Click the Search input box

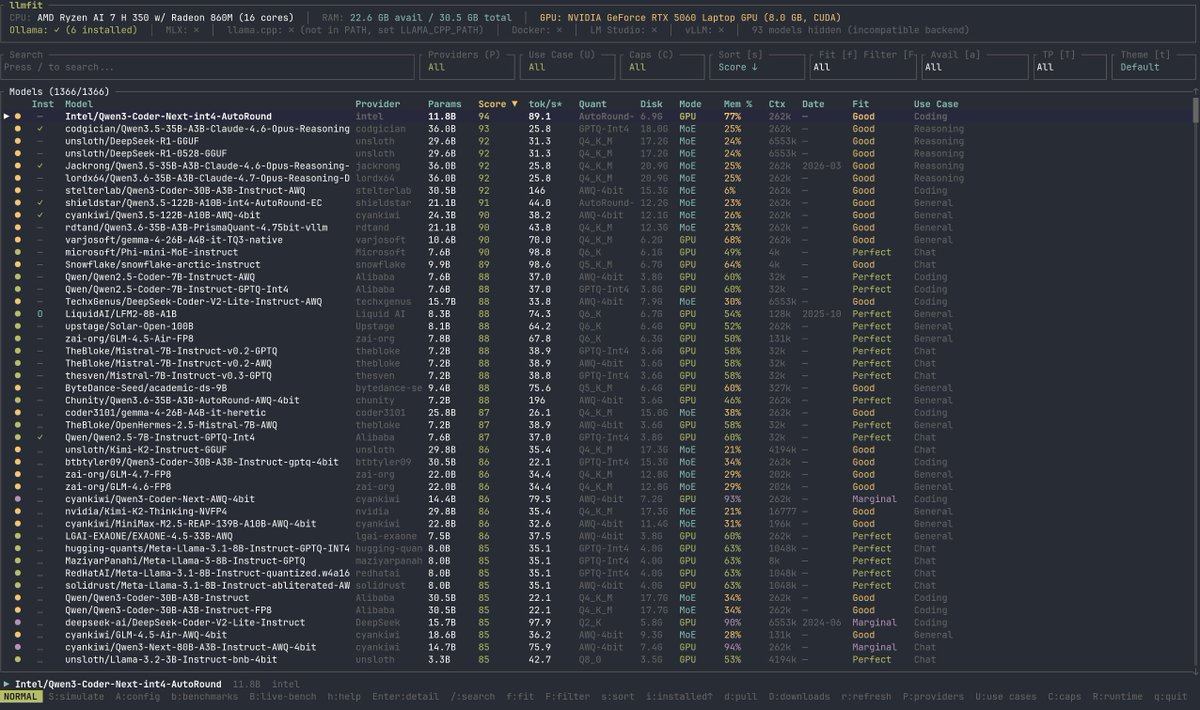point(208,66)
